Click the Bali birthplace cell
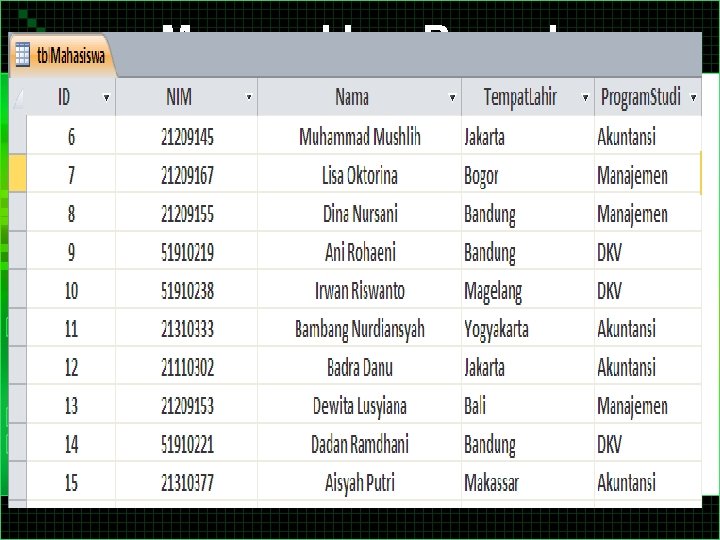This screenshot has width=720, height=540. coord(528,406)
